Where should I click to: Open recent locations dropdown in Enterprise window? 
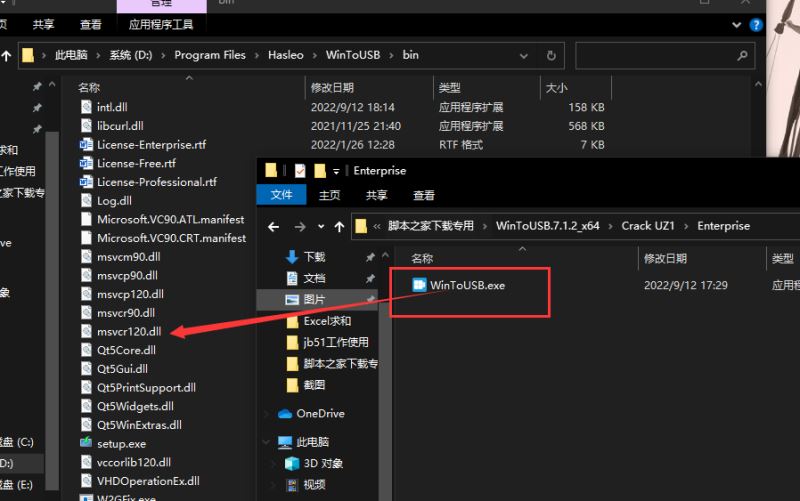320,227
